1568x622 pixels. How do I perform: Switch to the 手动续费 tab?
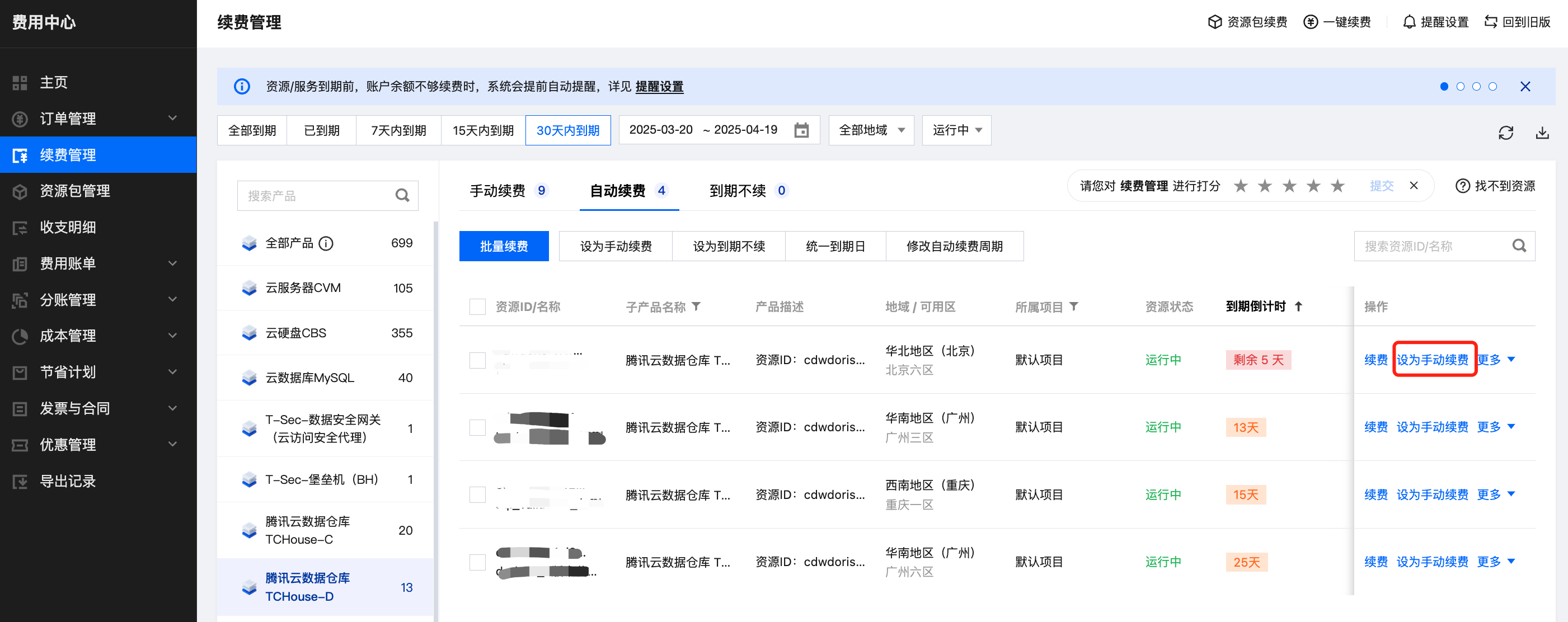tap(497, 191)
